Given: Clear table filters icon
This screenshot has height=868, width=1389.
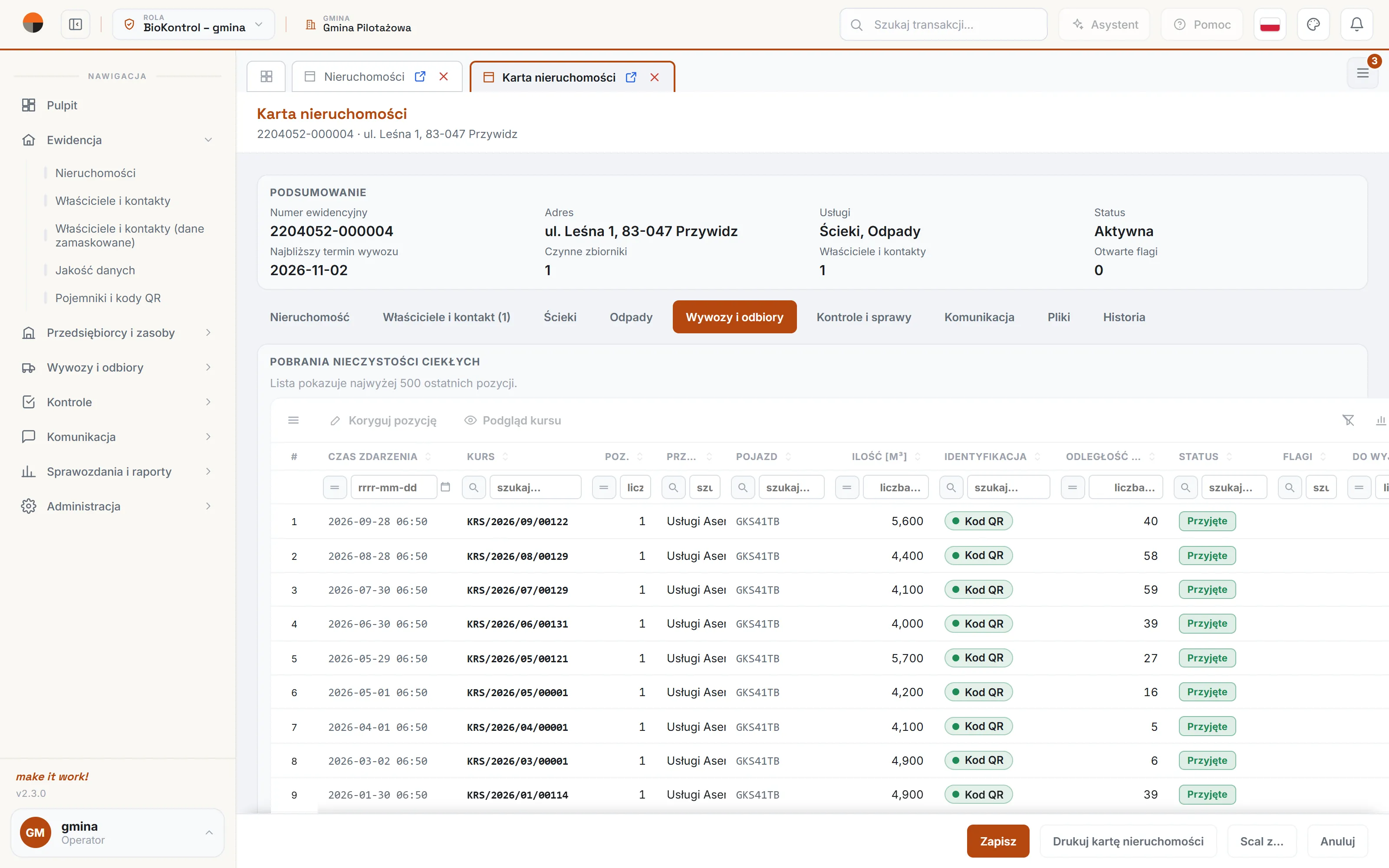Looking at the screenshot, I should point(1348,420).
